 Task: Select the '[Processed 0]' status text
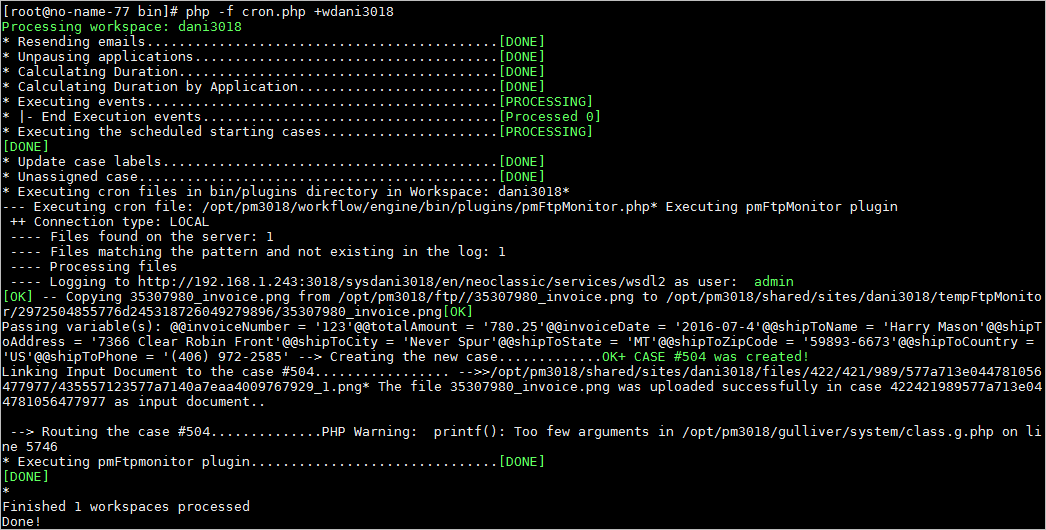pyautogui.click(x=549, y=117)
